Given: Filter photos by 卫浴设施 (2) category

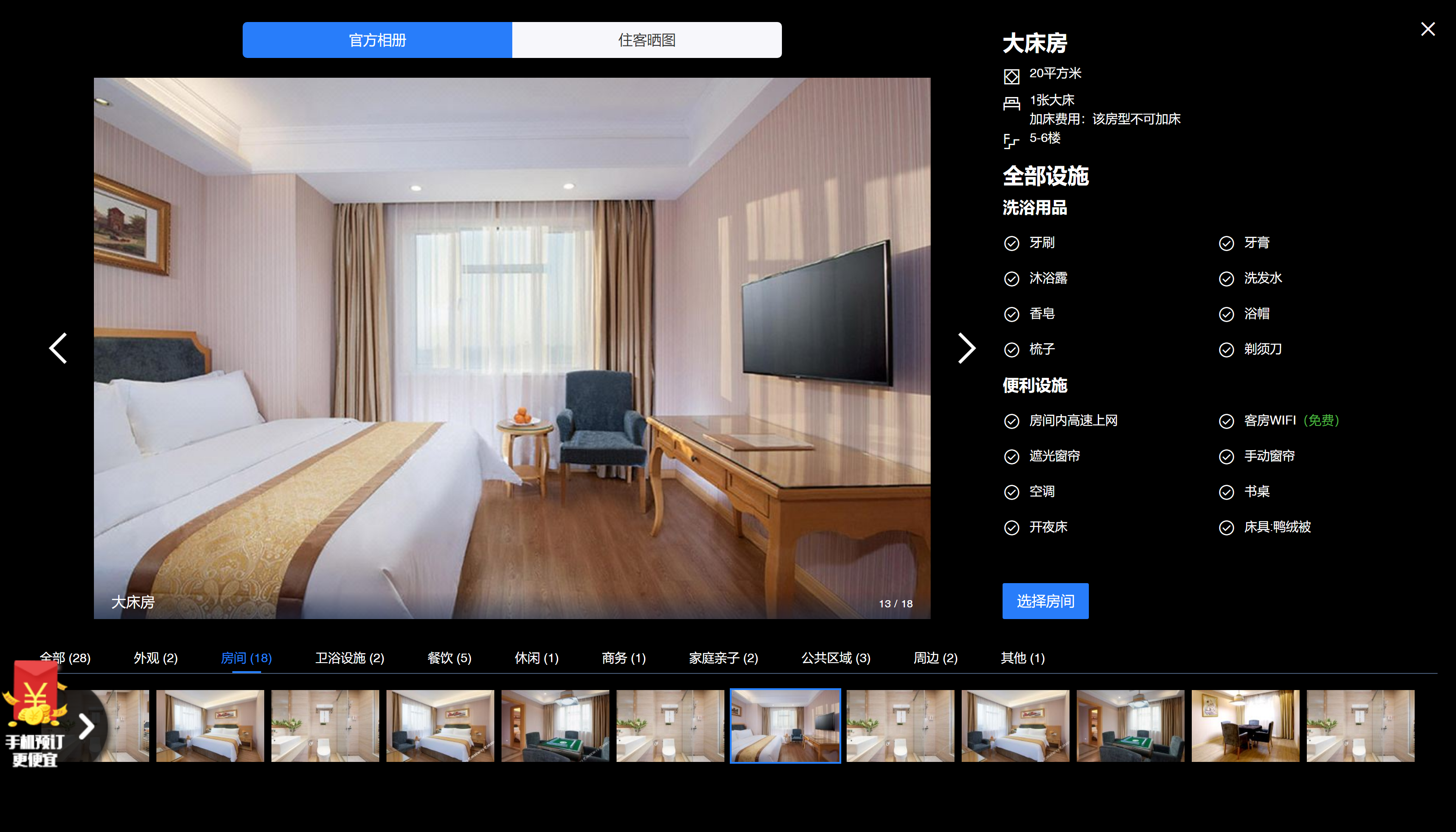Looking at the screenshot, I should pyautogui.click(x=349, y=658).
